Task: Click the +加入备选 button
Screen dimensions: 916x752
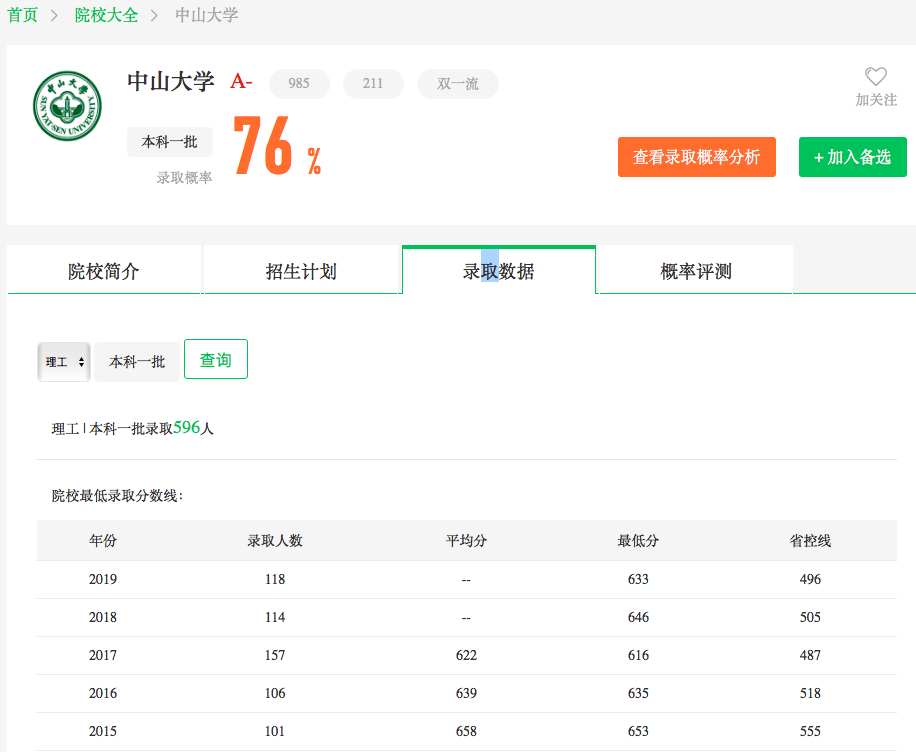Action: 852,157
